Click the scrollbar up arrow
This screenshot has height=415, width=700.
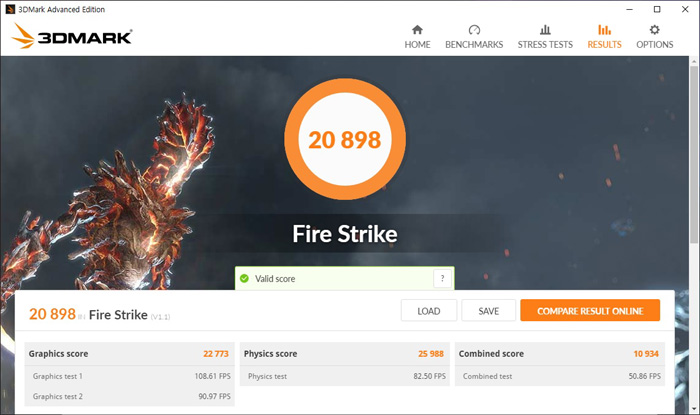click(694, 61)
